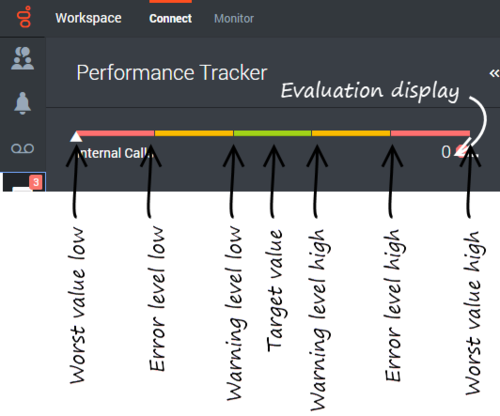Switch to the Connect tab
The width and height of the screenshot is (500, 416).
(x=170, y=19)
